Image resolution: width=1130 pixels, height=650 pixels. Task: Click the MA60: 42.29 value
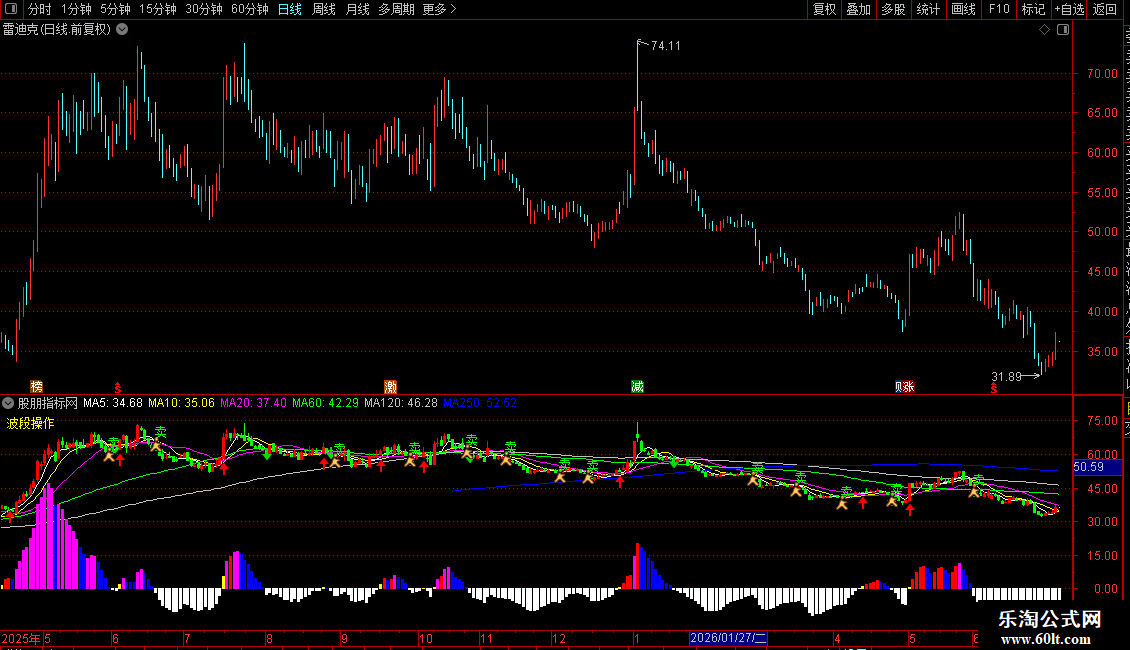pos(325,403)
